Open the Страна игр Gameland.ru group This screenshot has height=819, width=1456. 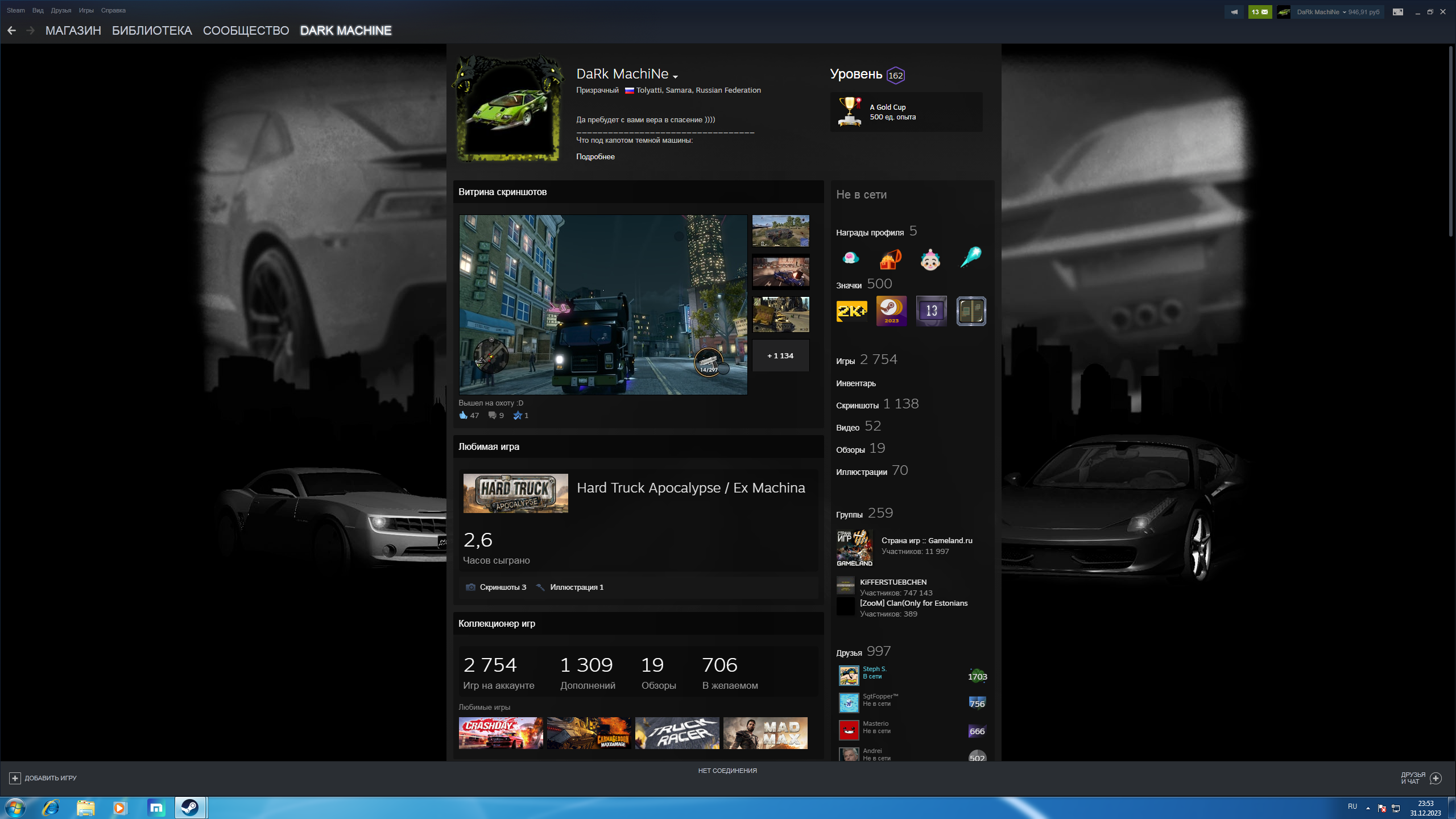click(x=926, y=540)
